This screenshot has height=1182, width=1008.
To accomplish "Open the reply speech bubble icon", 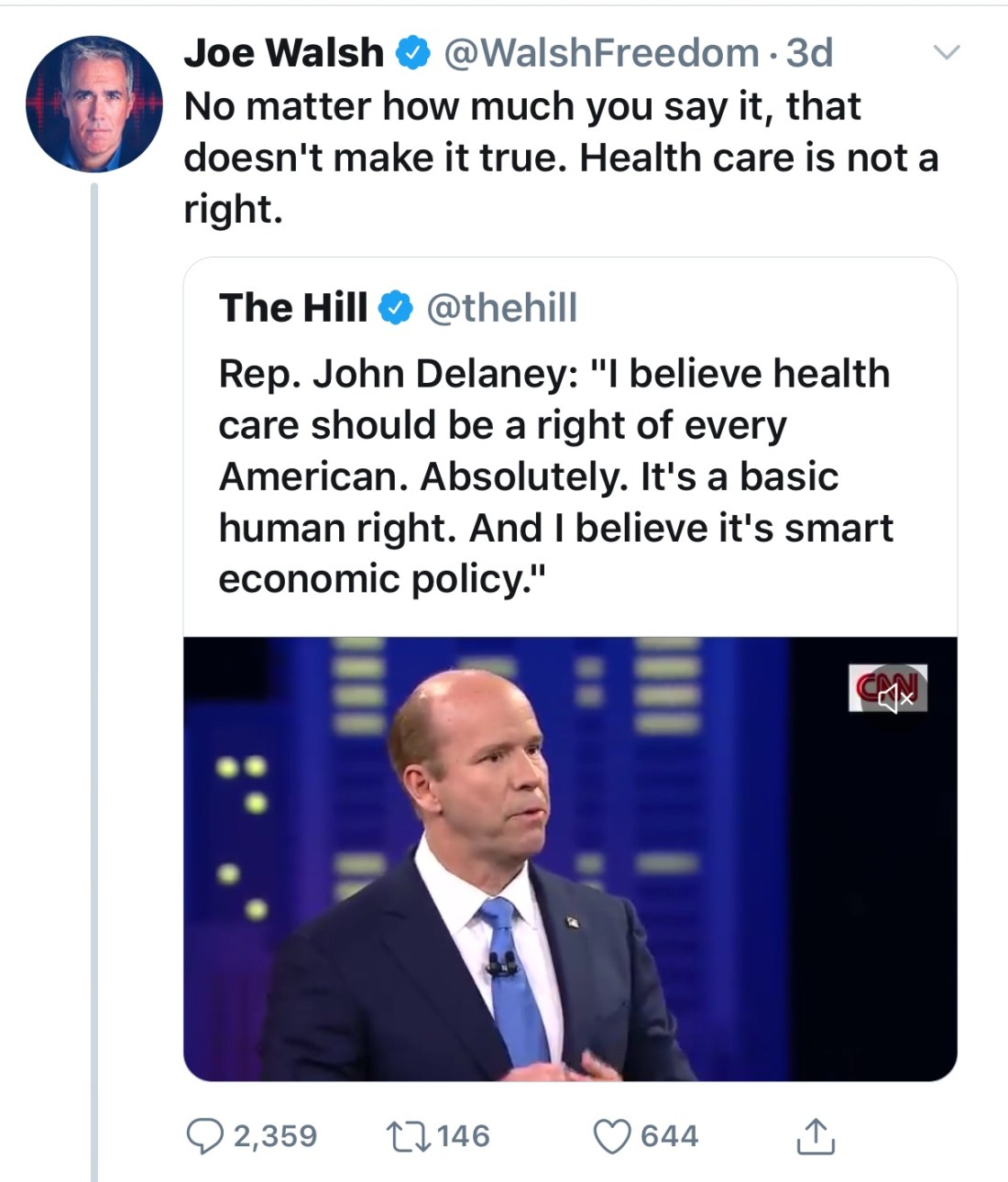I will coord(204,1136).
